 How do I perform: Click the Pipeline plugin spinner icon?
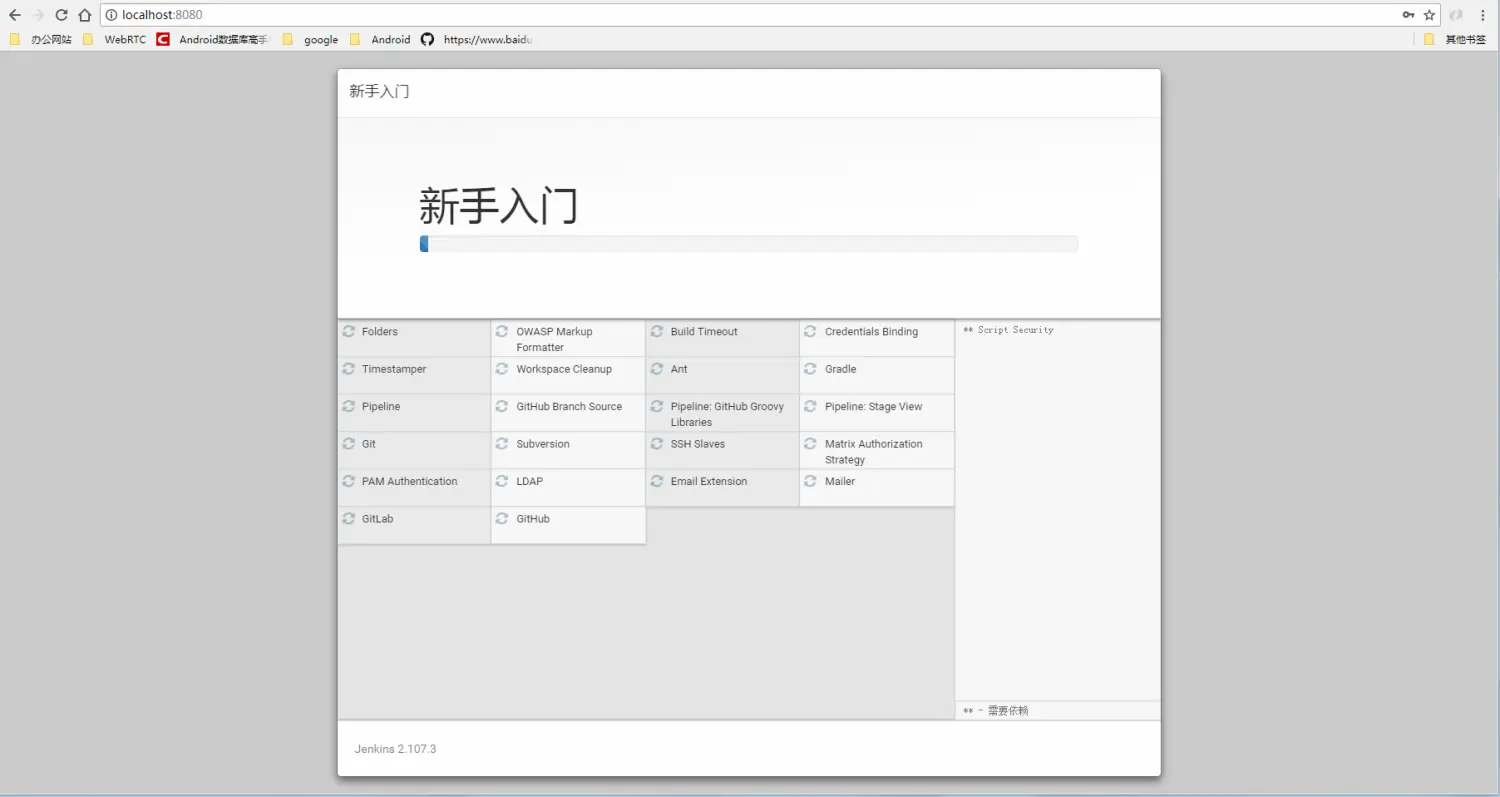point(348,406)
